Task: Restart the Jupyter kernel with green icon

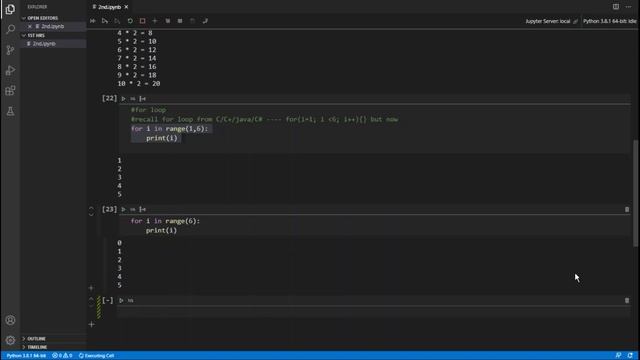Action: (130, 21)
